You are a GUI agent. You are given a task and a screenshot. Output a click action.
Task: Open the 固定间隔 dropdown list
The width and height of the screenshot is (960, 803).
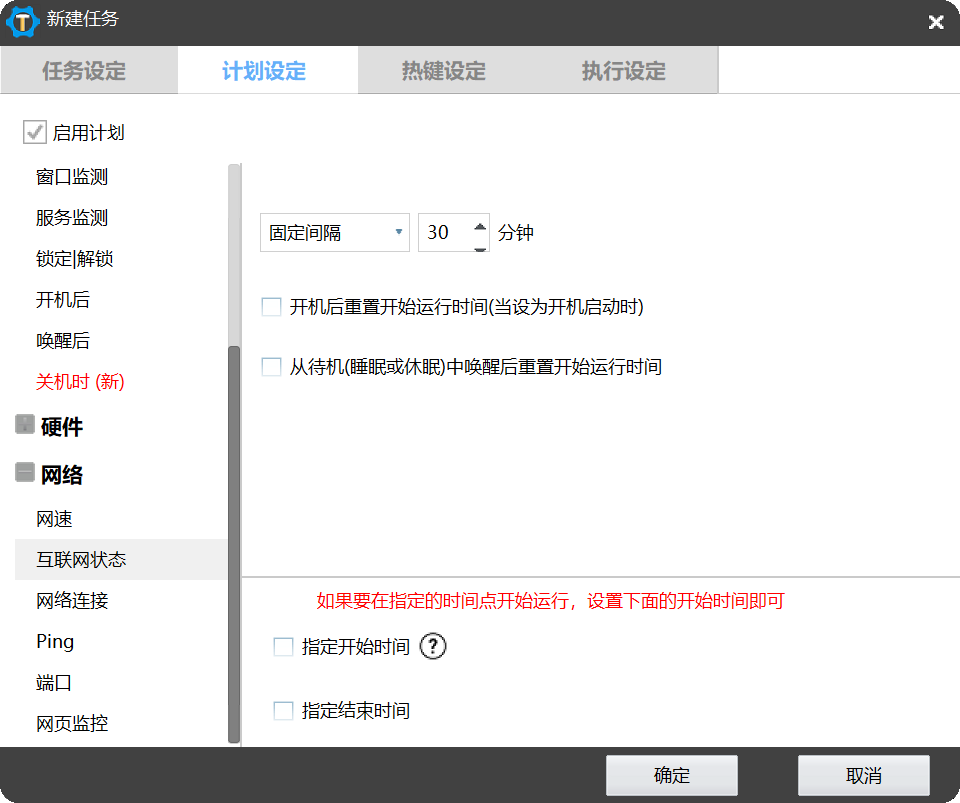(334, 233)
